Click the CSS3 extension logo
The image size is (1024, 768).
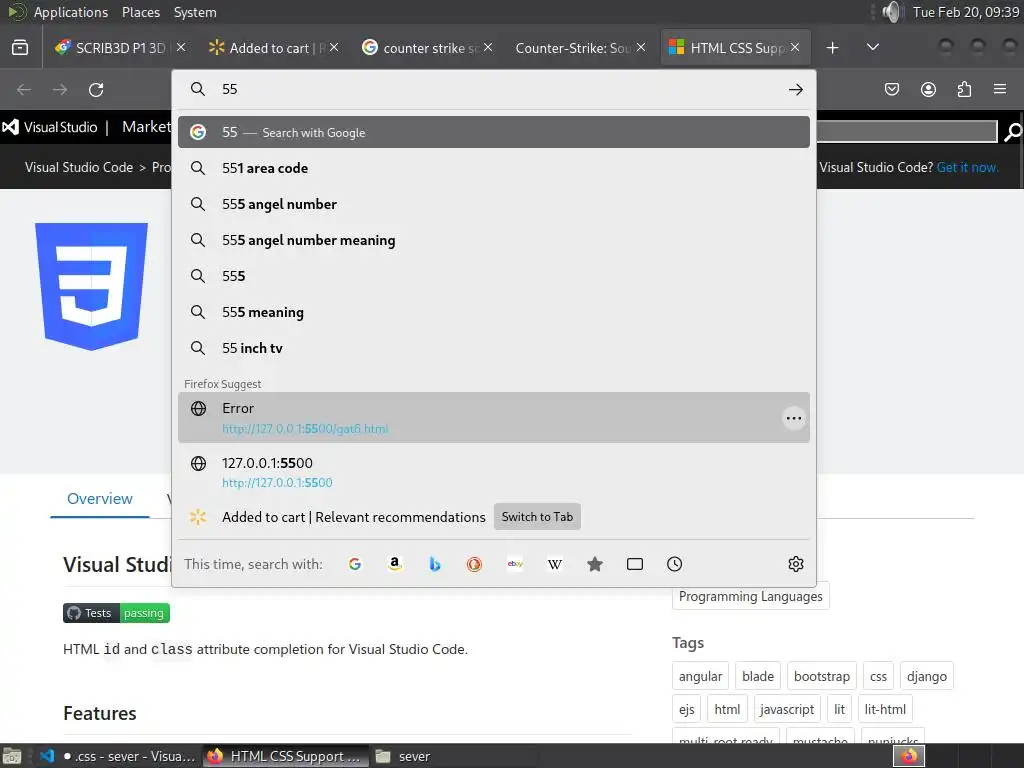tap(91, 286)
